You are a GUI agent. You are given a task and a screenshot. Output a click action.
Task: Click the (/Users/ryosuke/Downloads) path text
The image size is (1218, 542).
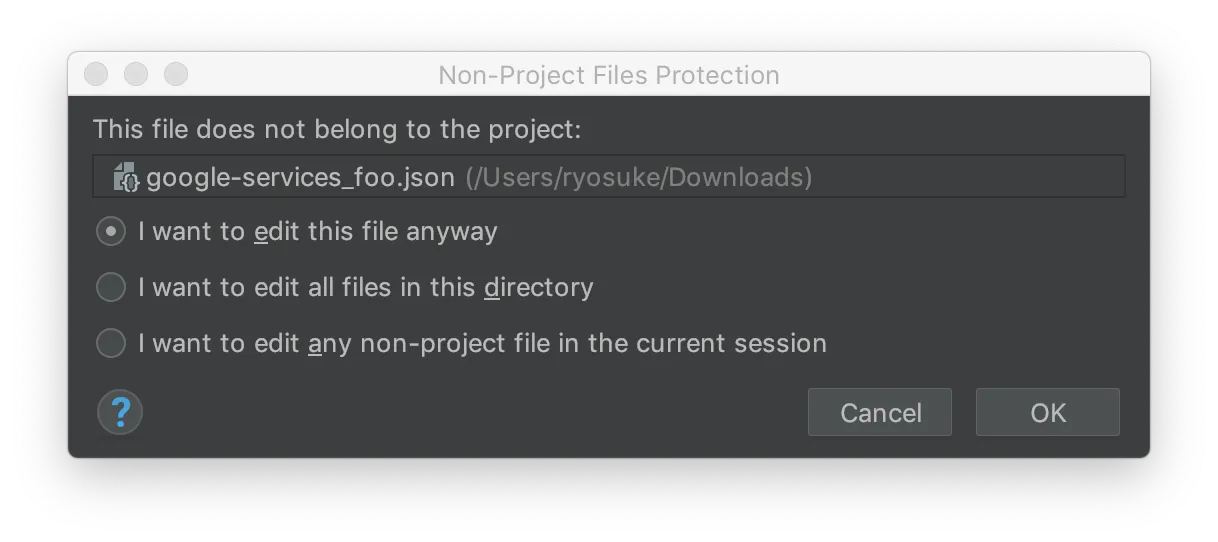point(638,178)
